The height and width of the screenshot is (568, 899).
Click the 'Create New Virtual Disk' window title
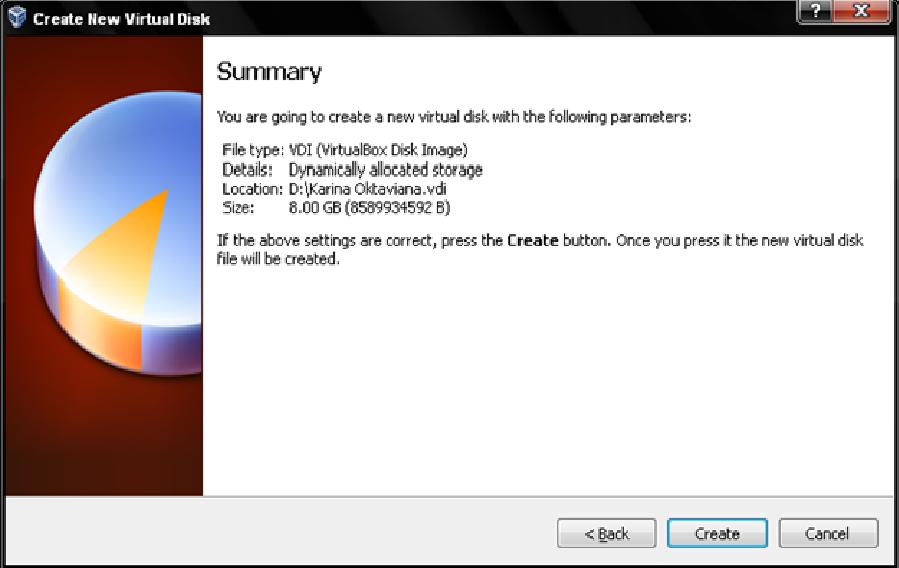[122, 19]
